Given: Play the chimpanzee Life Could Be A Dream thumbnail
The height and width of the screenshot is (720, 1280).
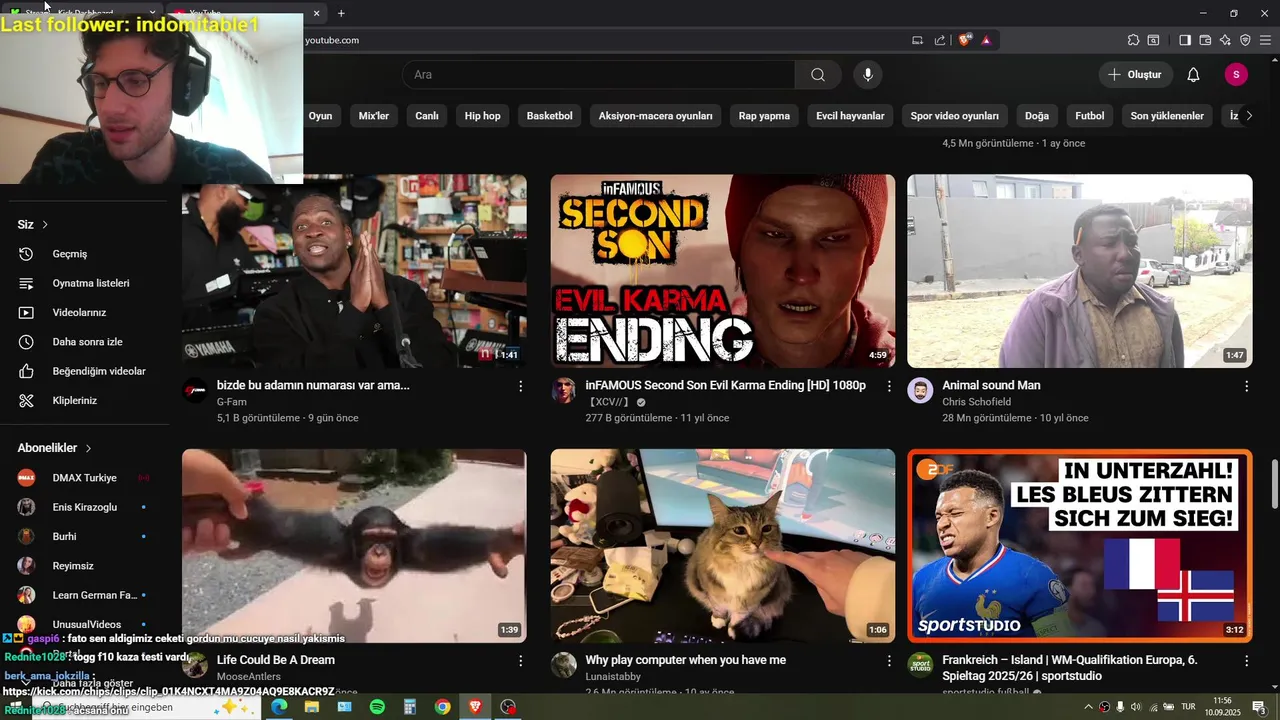Looking at the screenshot, I should click(x=354, y=546).
